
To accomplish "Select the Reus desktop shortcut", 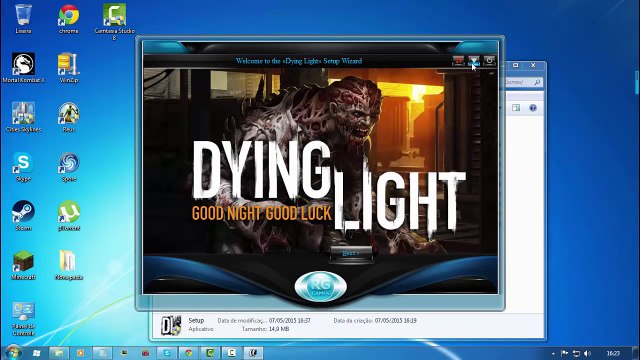I will point(69,117).
